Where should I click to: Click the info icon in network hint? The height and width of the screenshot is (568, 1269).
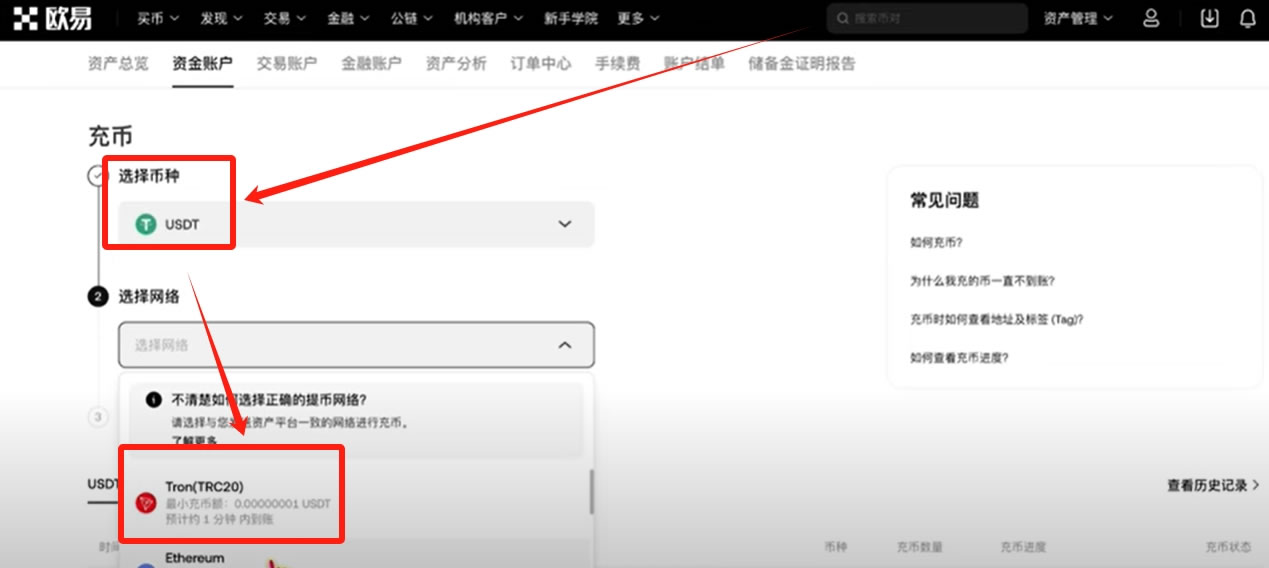[153, 400]
